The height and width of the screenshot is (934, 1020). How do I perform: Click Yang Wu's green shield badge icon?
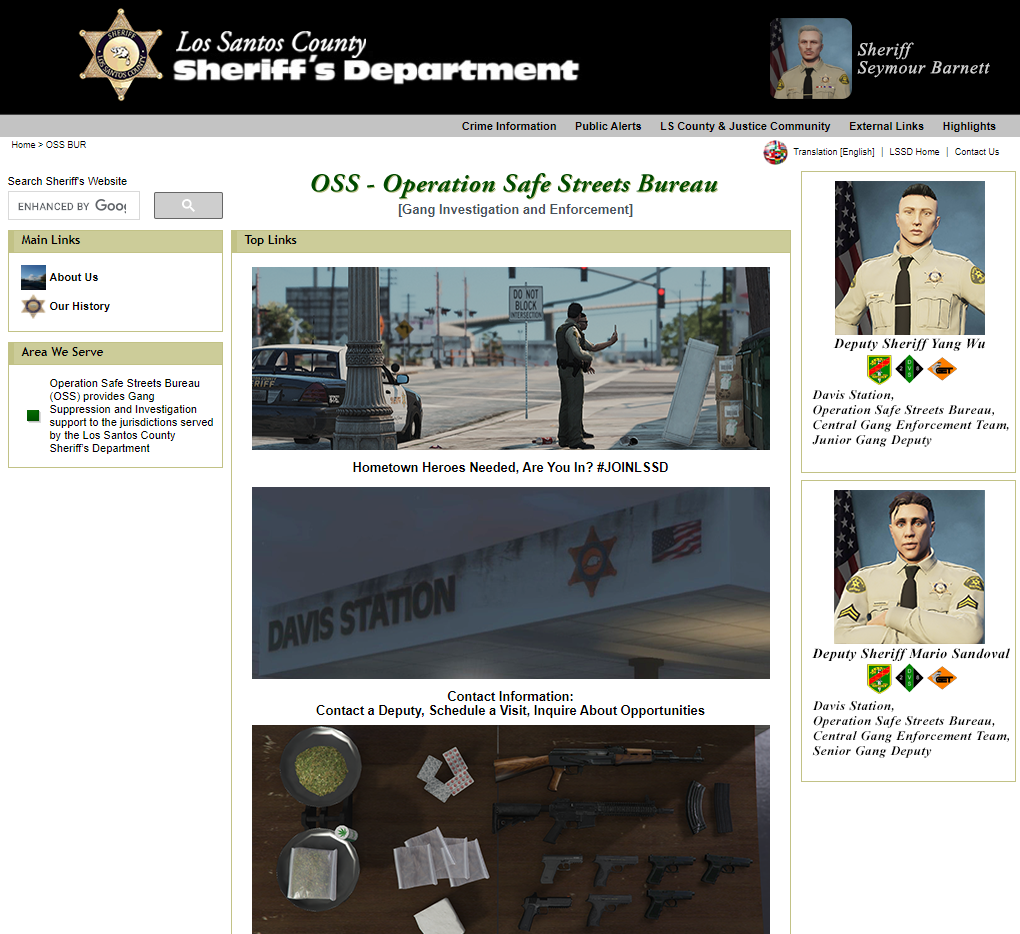879,369
